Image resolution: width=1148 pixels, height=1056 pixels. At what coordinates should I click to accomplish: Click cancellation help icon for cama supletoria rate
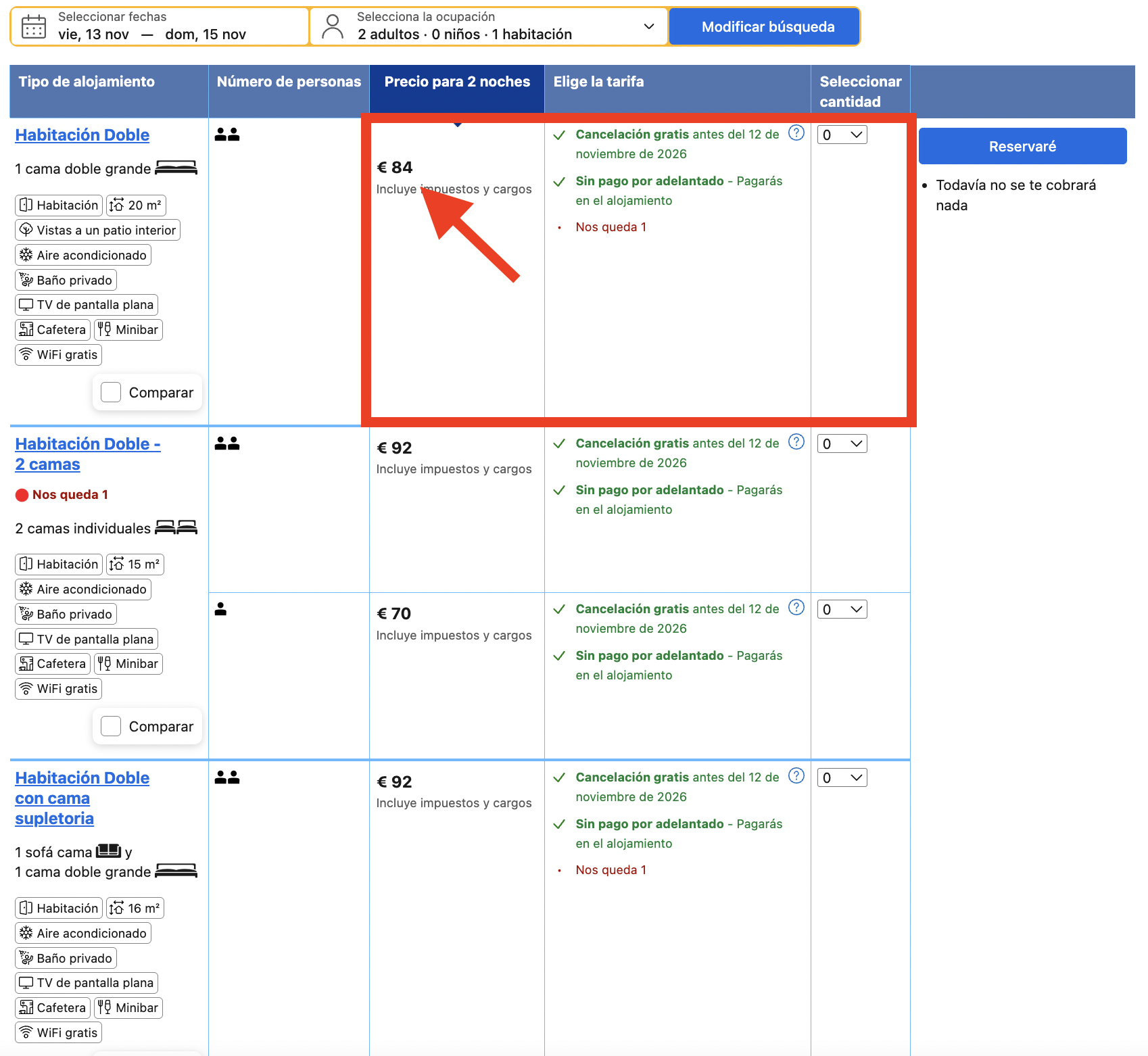coord(797,775)
